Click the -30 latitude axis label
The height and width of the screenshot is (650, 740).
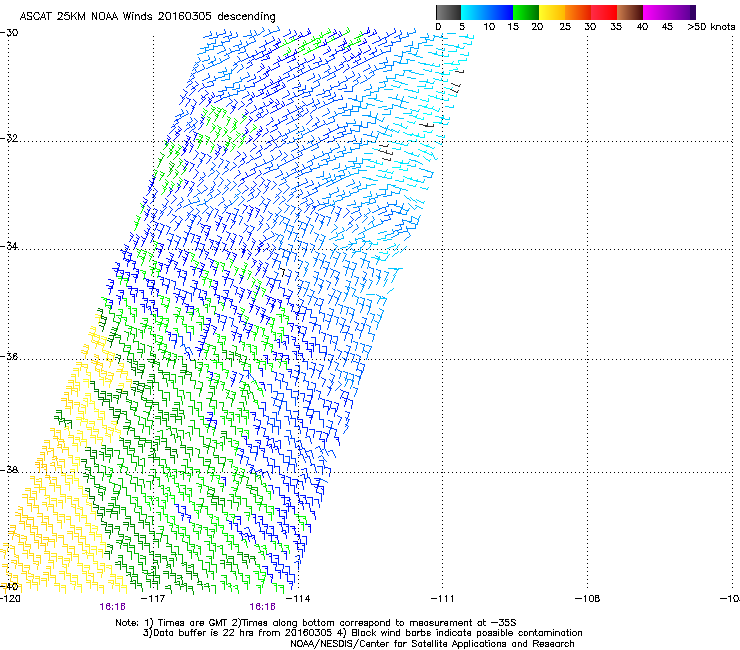coord(9,33)
